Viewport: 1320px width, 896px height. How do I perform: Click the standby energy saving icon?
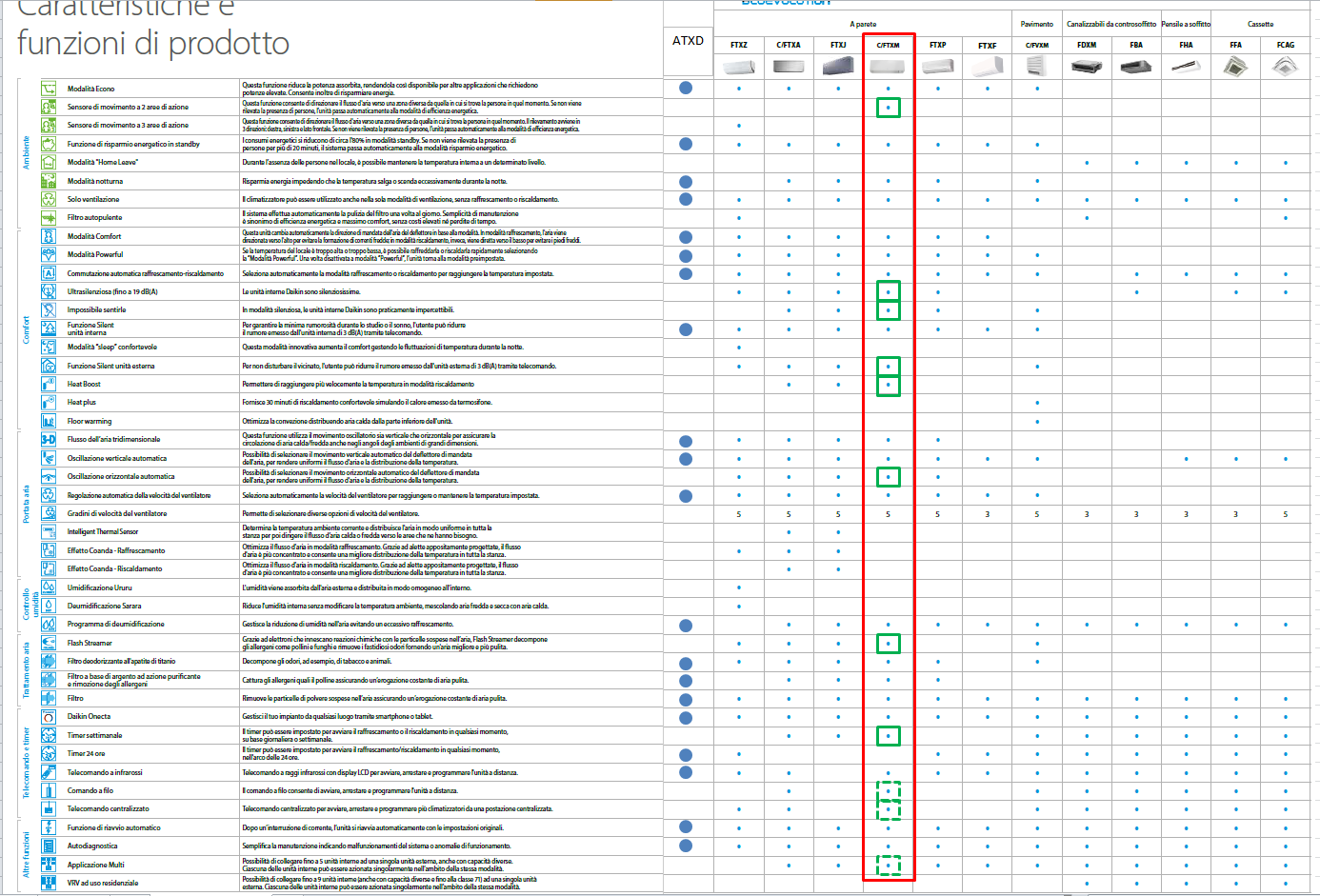click(49, 144)
